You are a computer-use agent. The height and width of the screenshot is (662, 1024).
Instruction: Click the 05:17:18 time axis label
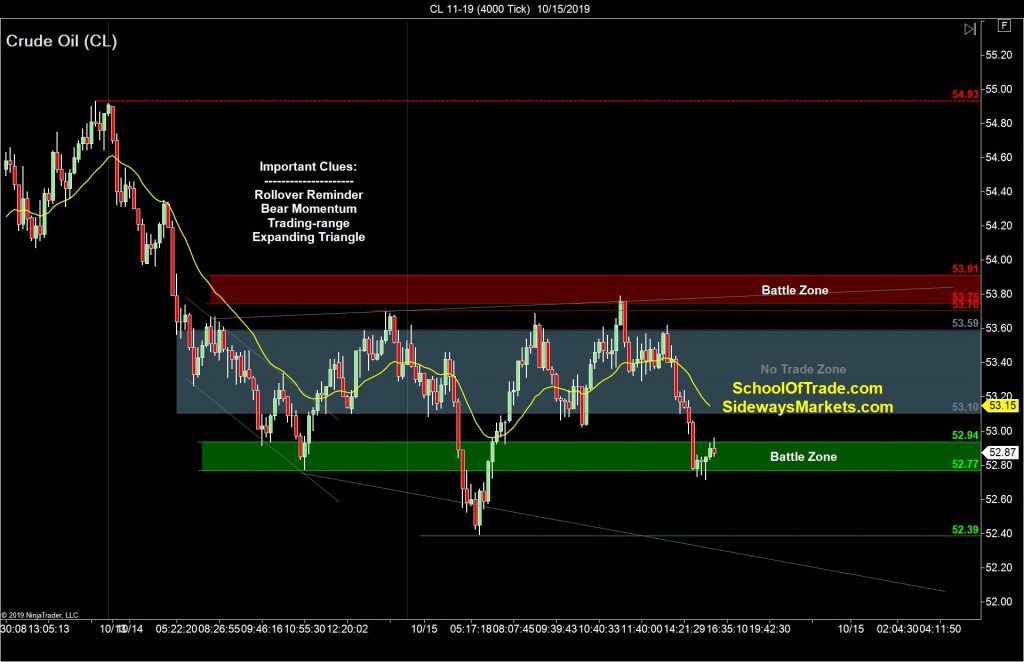(471, 629)
